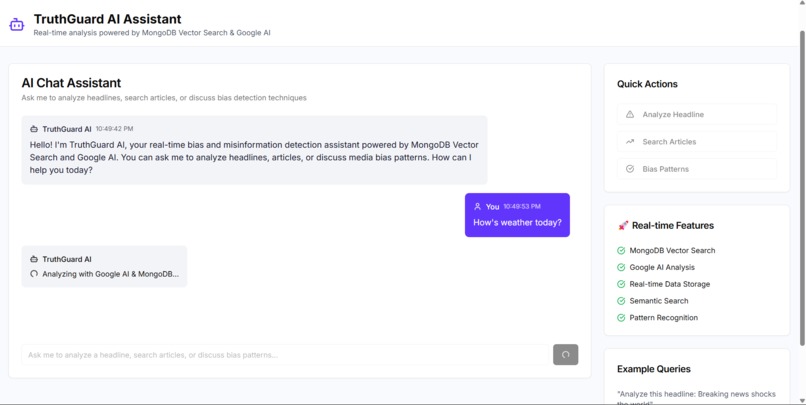The image size is (806, 405).
Task: Click the Analyze Headline quick action button
Action: [697, 115]
